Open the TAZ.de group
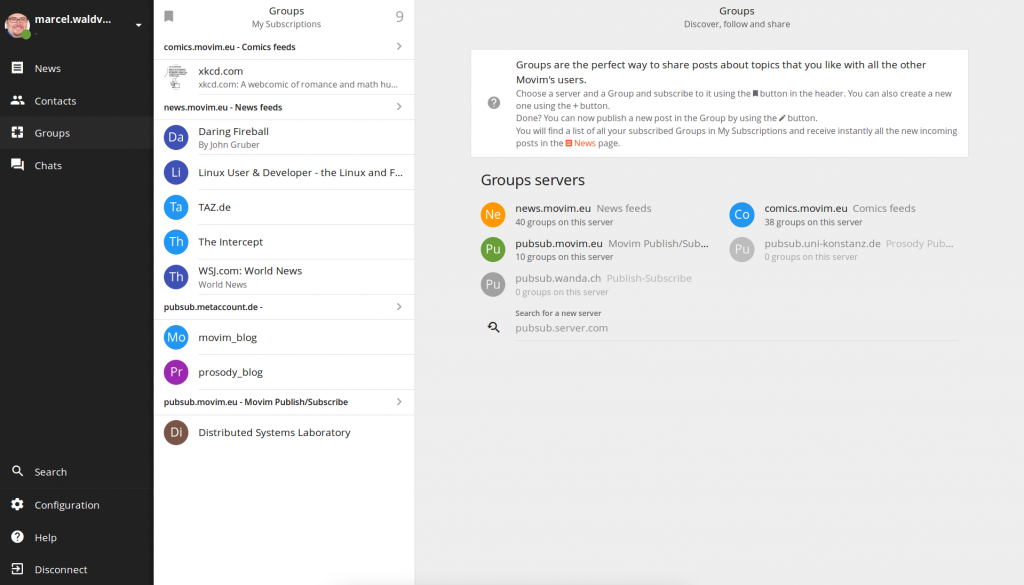This screenshot has height=585, width=1024. pos(284,207)
